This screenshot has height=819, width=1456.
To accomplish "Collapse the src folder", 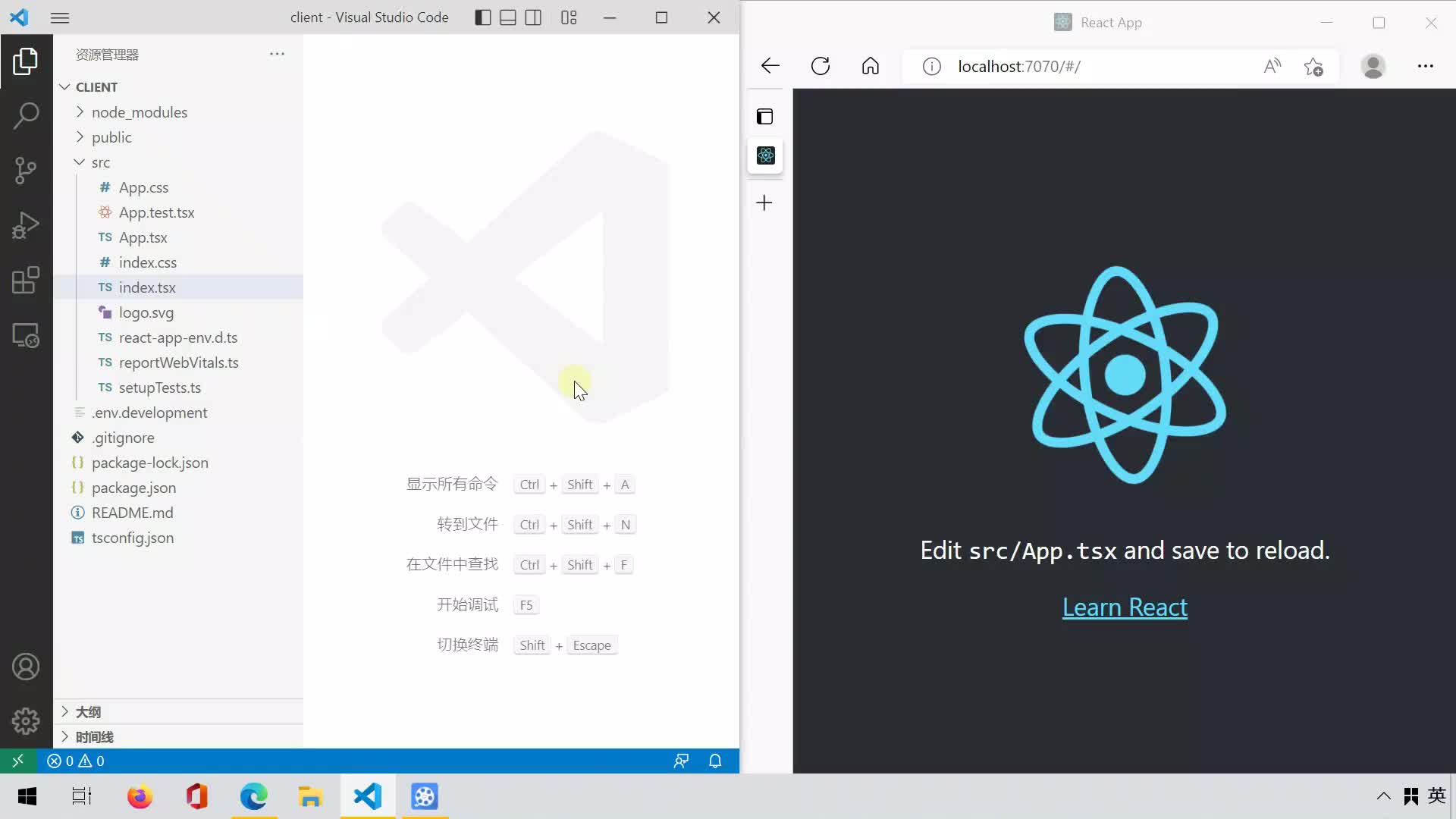I will 178,162.
